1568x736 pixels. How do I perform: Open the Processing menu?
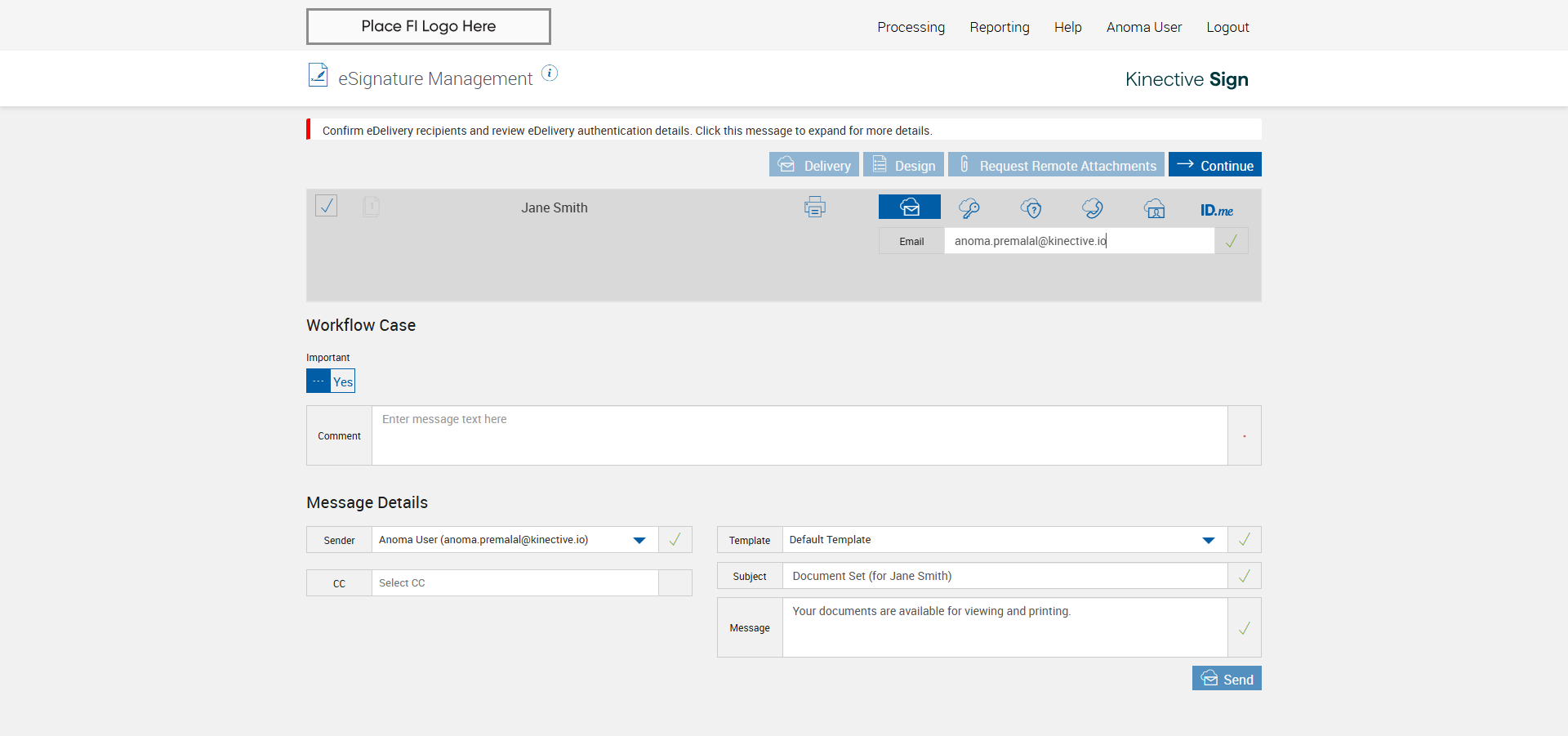911,27
